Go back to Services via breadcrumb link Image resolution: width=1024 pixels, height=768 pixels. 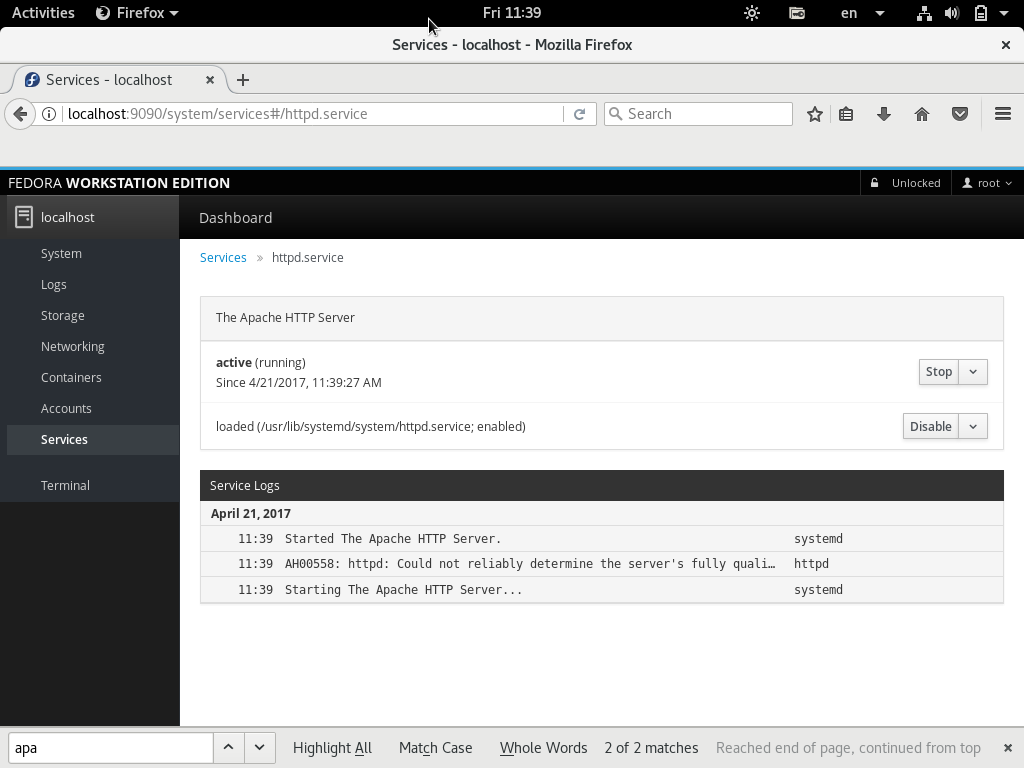click(x=223, y=257)
